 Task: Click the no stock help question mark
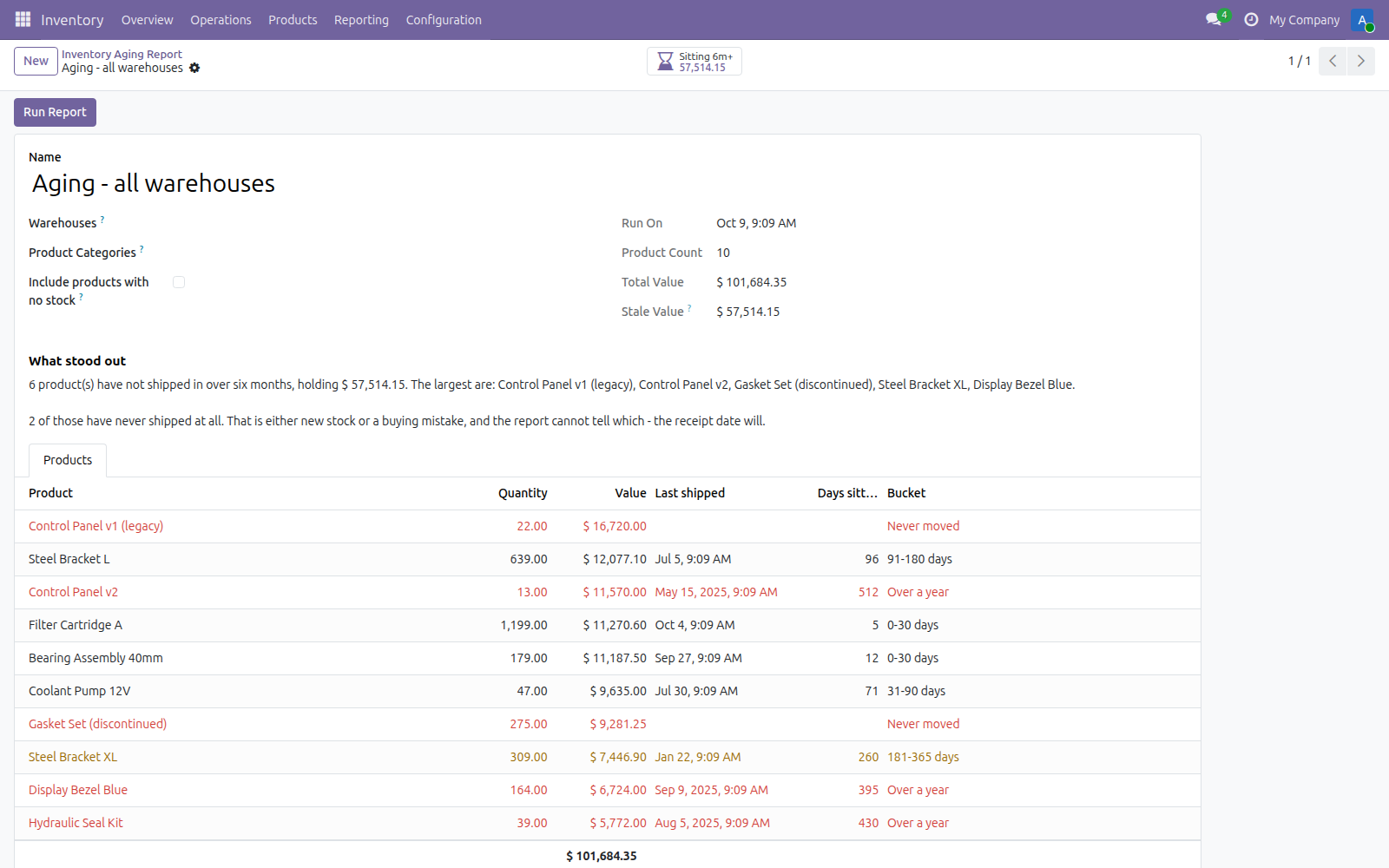(81, 297)
